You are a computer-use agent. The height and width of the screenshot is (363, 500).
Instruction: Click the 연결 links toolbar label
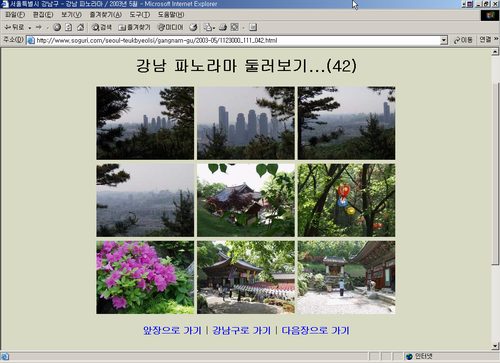[485, 40]
